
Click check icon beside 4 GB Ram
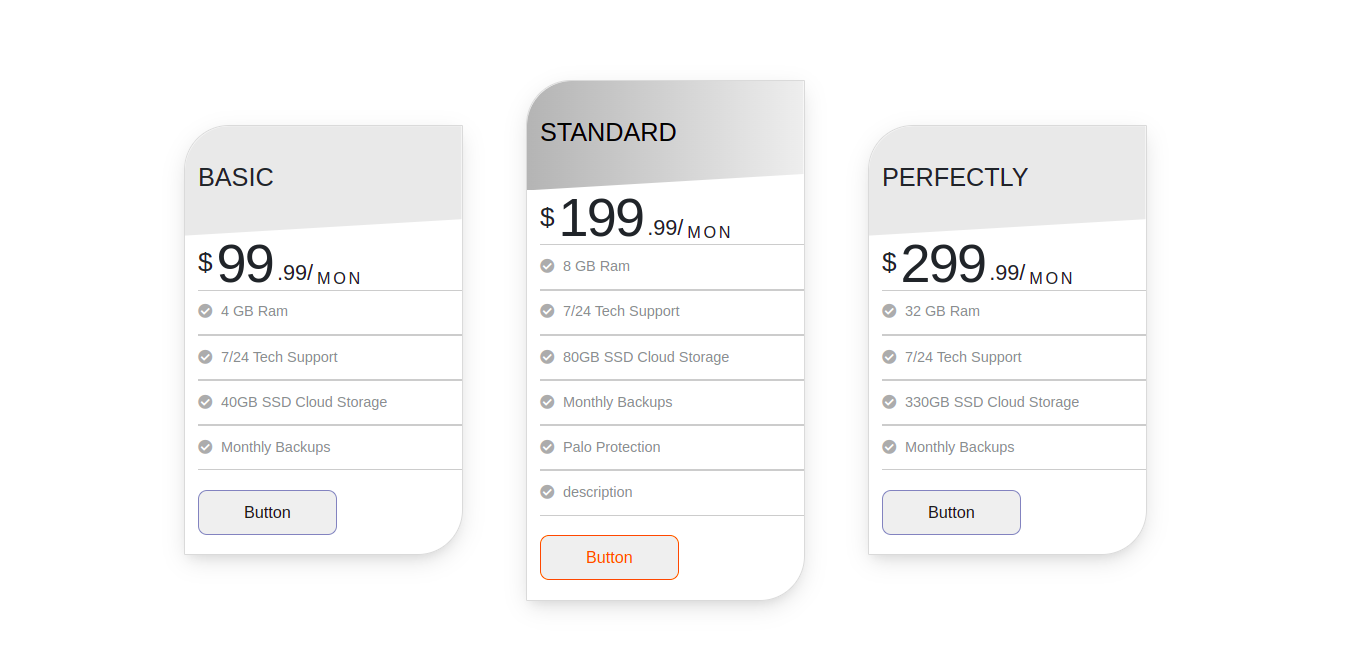205,311
